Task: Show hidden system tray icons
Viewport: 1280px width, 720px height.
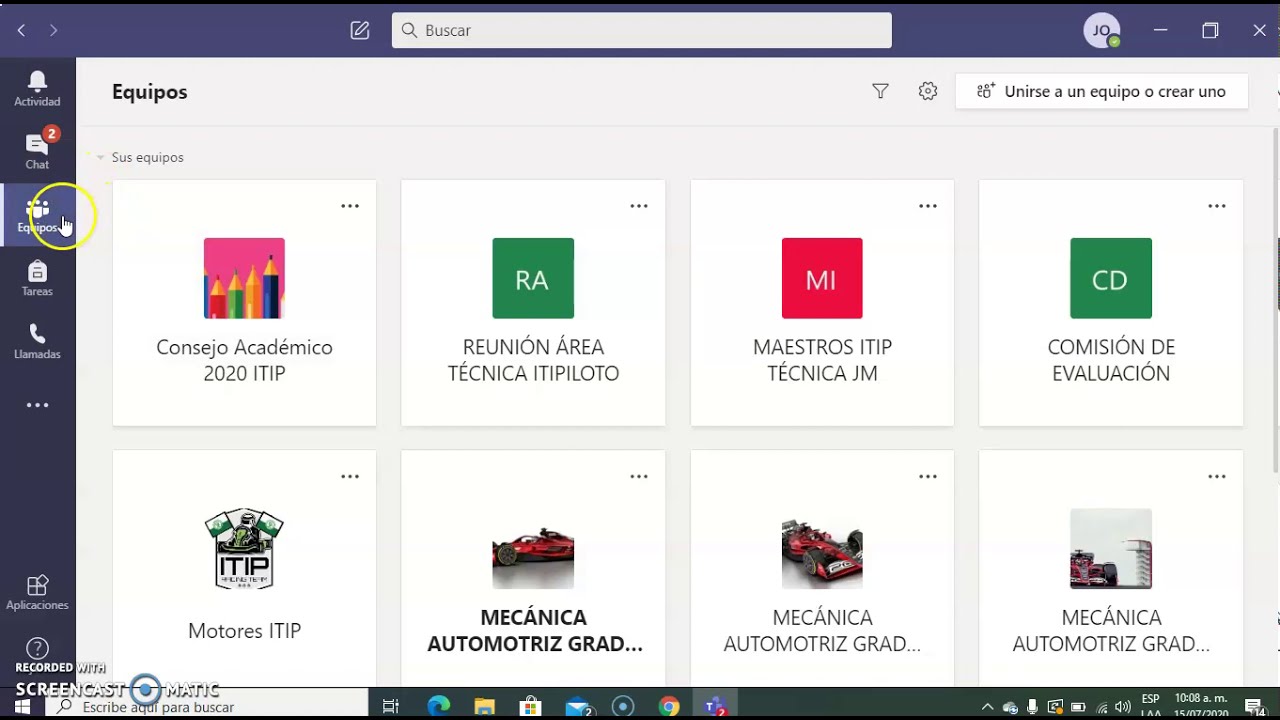Action: 988,707
